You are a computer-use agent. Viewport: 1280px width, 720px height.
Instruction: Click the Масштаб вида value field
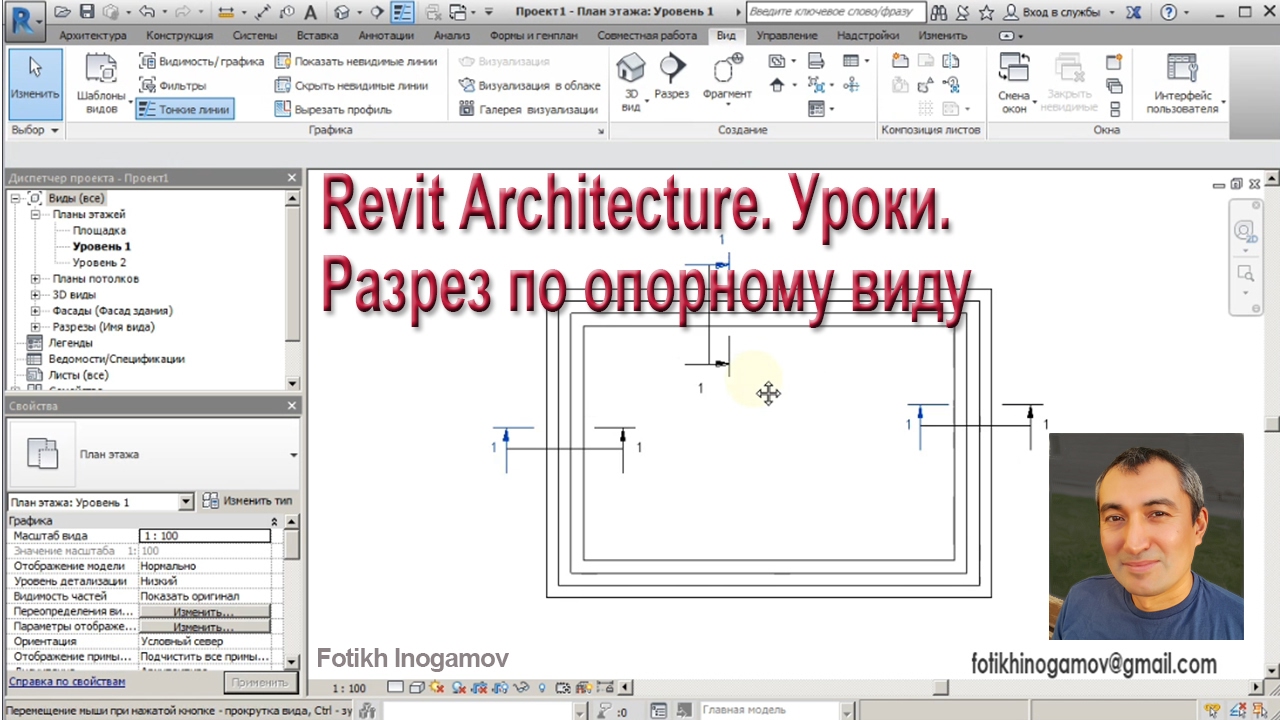(x=204, y=536)
